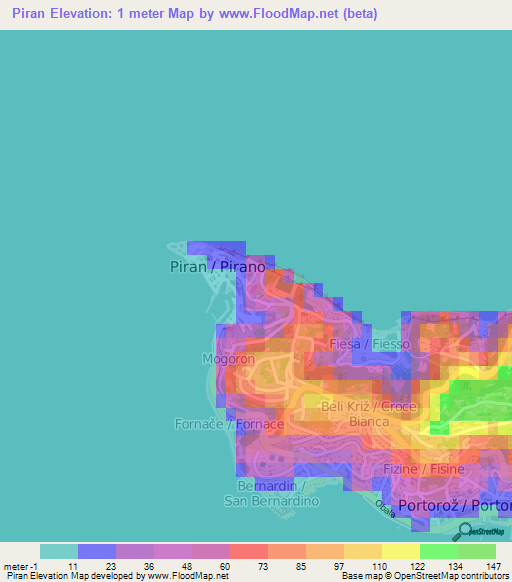Click 'Piran Elevation Map developed by www.FloodMap.net' text
Viewport: 512px width, 582px height.
tap(118, 576)
